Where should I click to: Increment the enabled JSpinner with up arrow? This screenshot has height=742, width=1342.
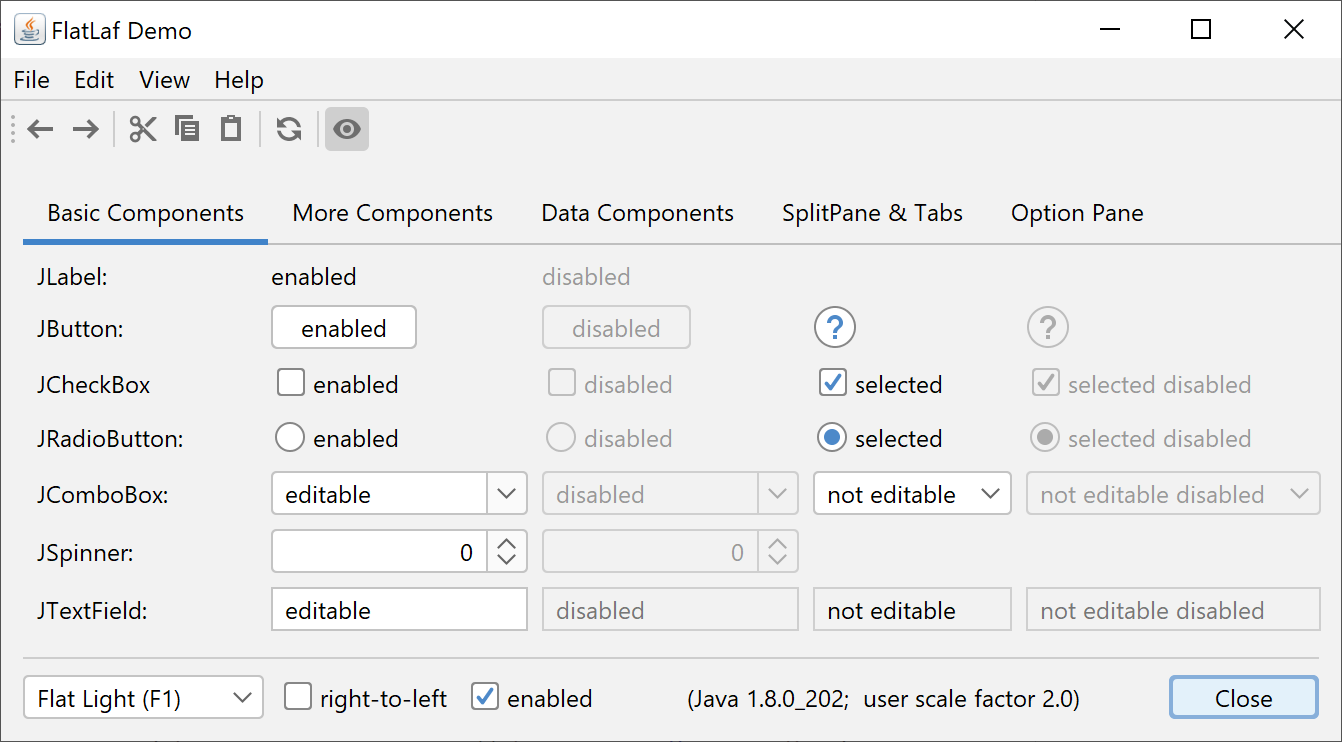[x=507, y=541]
